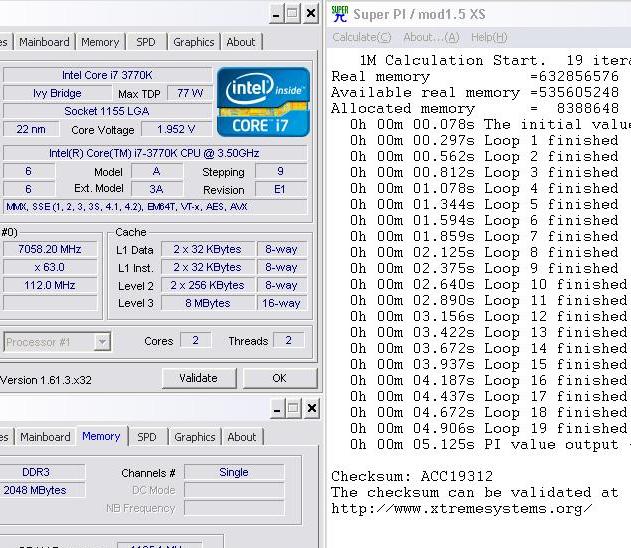This screenshot has height=548, width=631.
Task: Open the About menu in Super PI
Action: (x=430, y=38)
